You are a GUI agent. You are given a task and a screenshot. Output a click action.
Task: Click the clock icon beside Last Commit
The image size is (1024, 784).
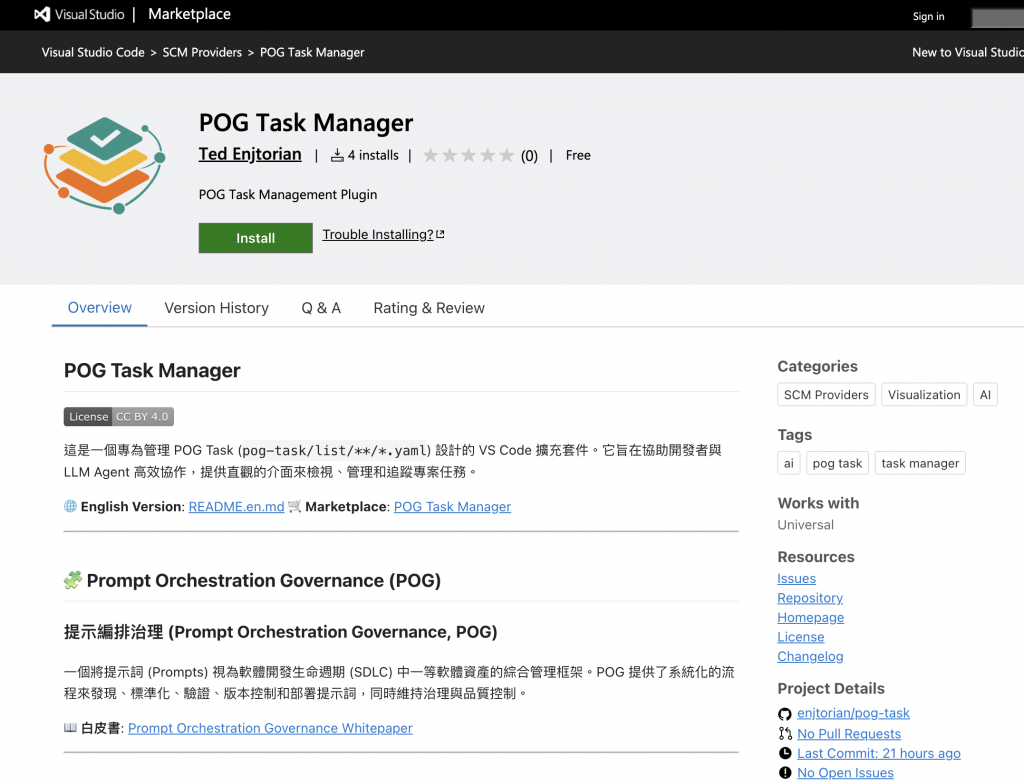(x=784, y=753)
